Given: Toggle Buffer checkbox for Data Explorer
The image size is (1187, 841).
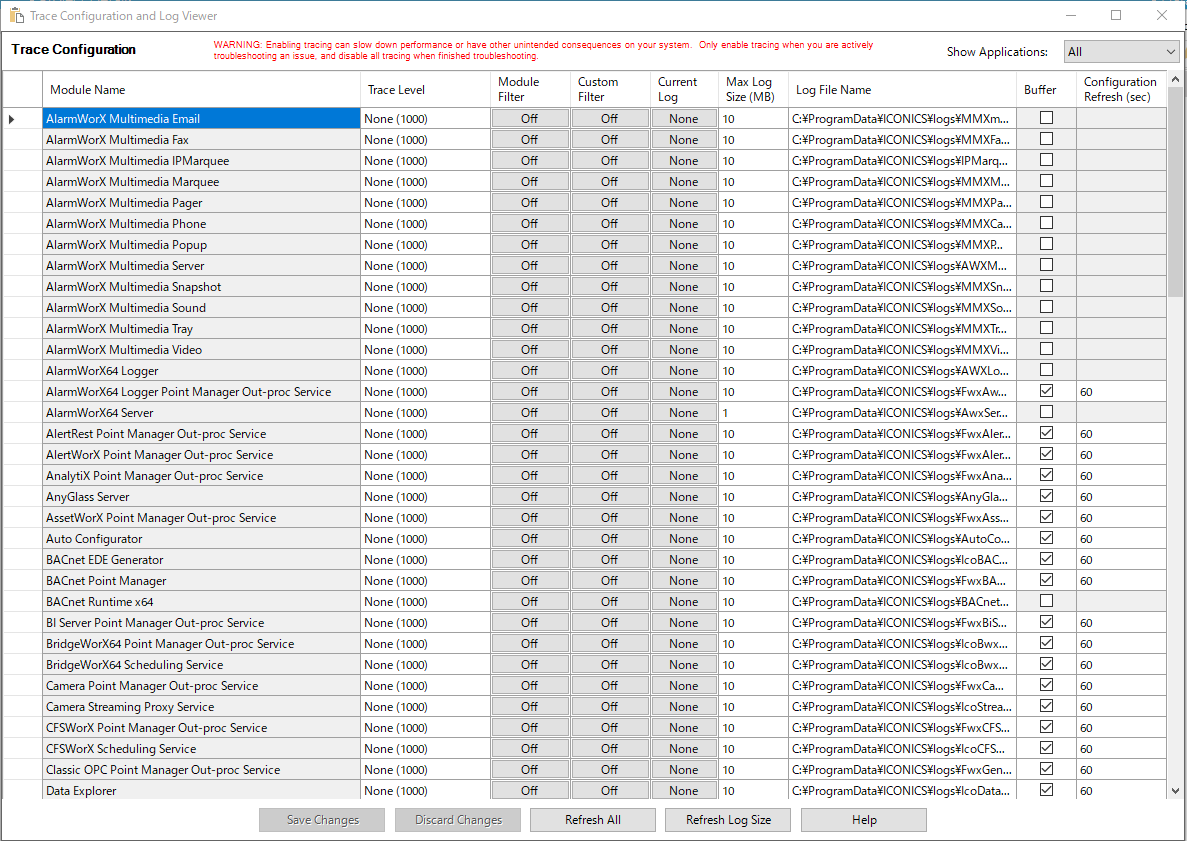Looking at the screenshot, I should tap(1046, 790).
